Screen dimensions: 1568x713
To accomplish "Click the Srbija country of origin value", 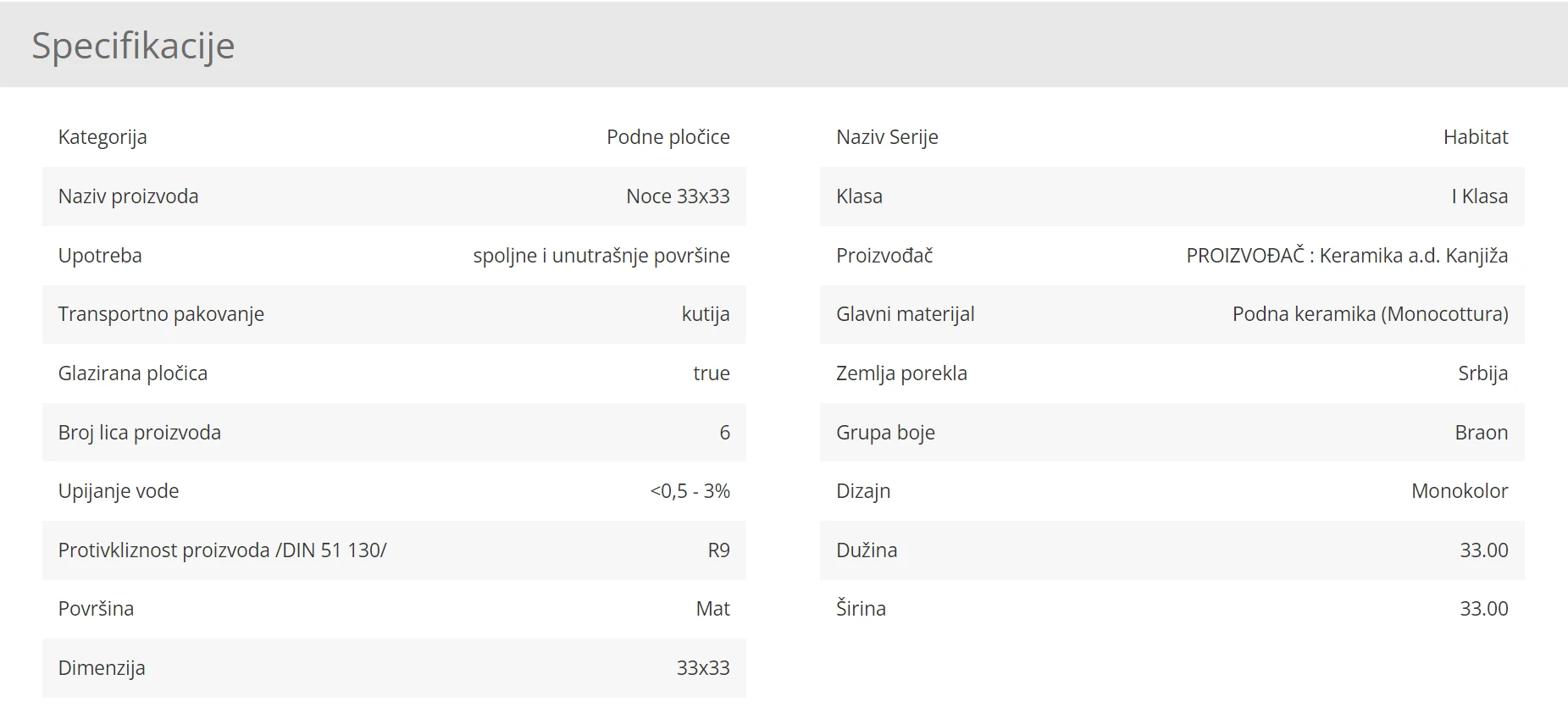I will pyautogui.click(x=1482, y=373).
